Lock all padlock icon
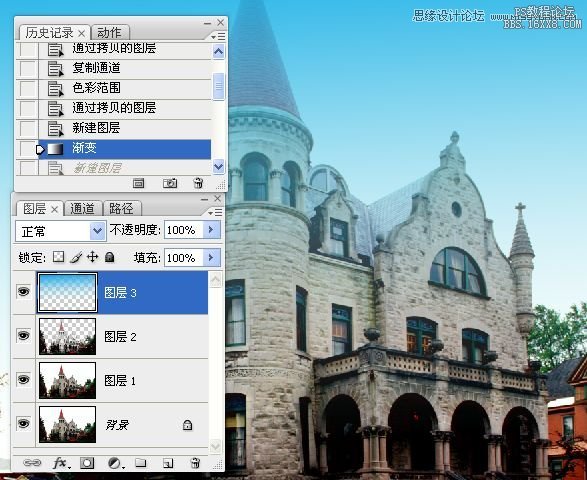 (109, 257)
